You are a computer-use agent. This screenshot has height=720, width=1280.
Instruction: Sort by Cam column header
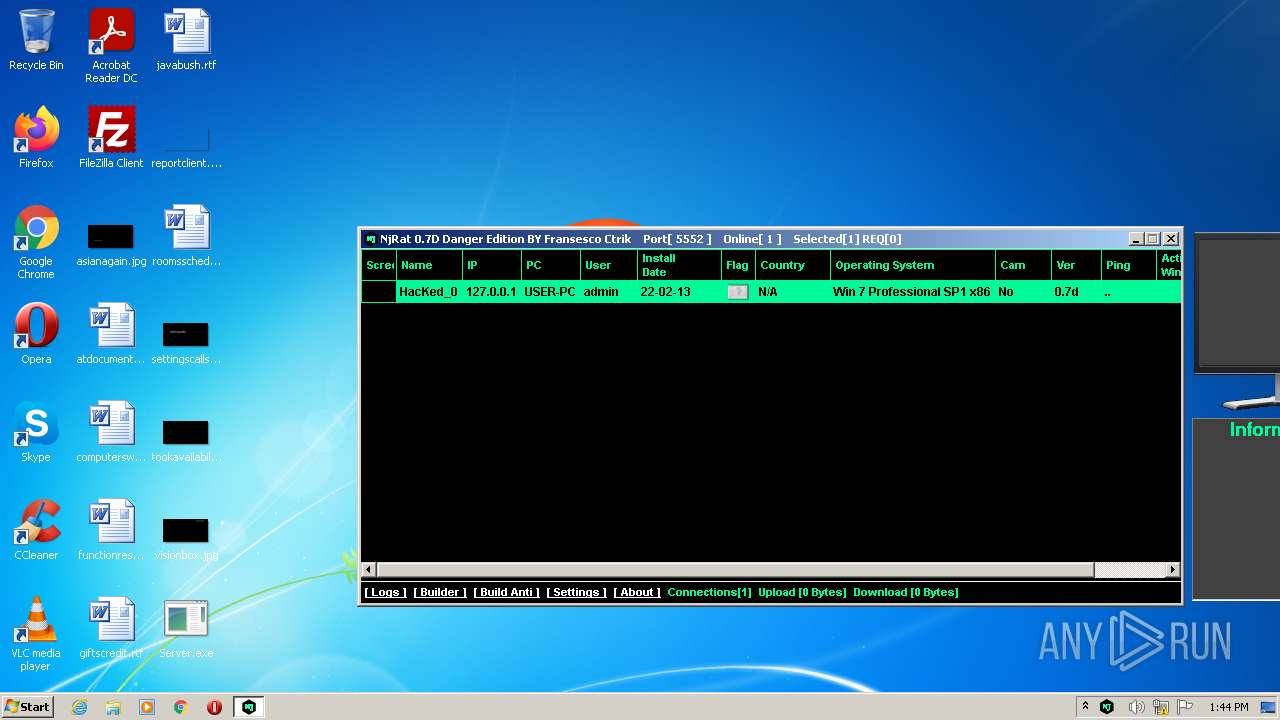point(1024,265)
